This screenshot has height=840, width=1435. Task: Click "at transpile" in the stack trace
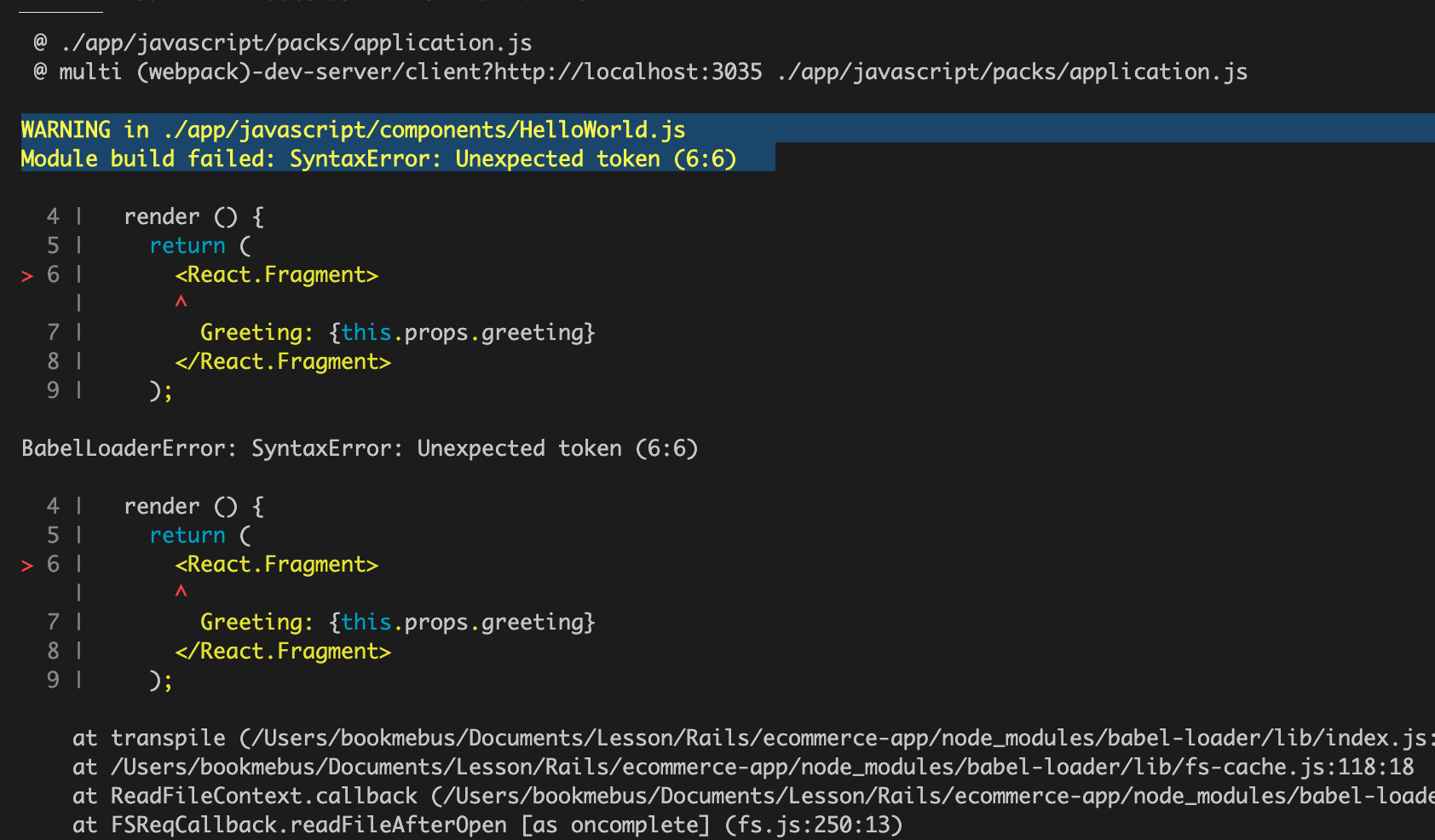click(149, 739)
